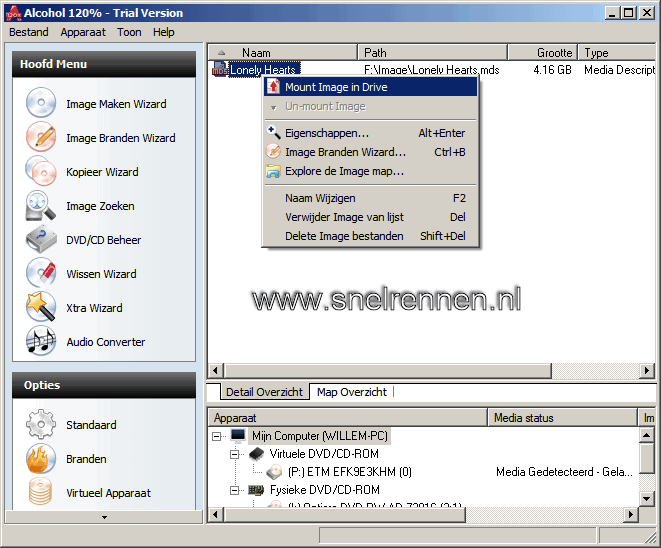Collapse Fysieke DVD/CD-ROM tree node
Image resolution: width=661 pixels, height=548 pixels.
point(234,490)
